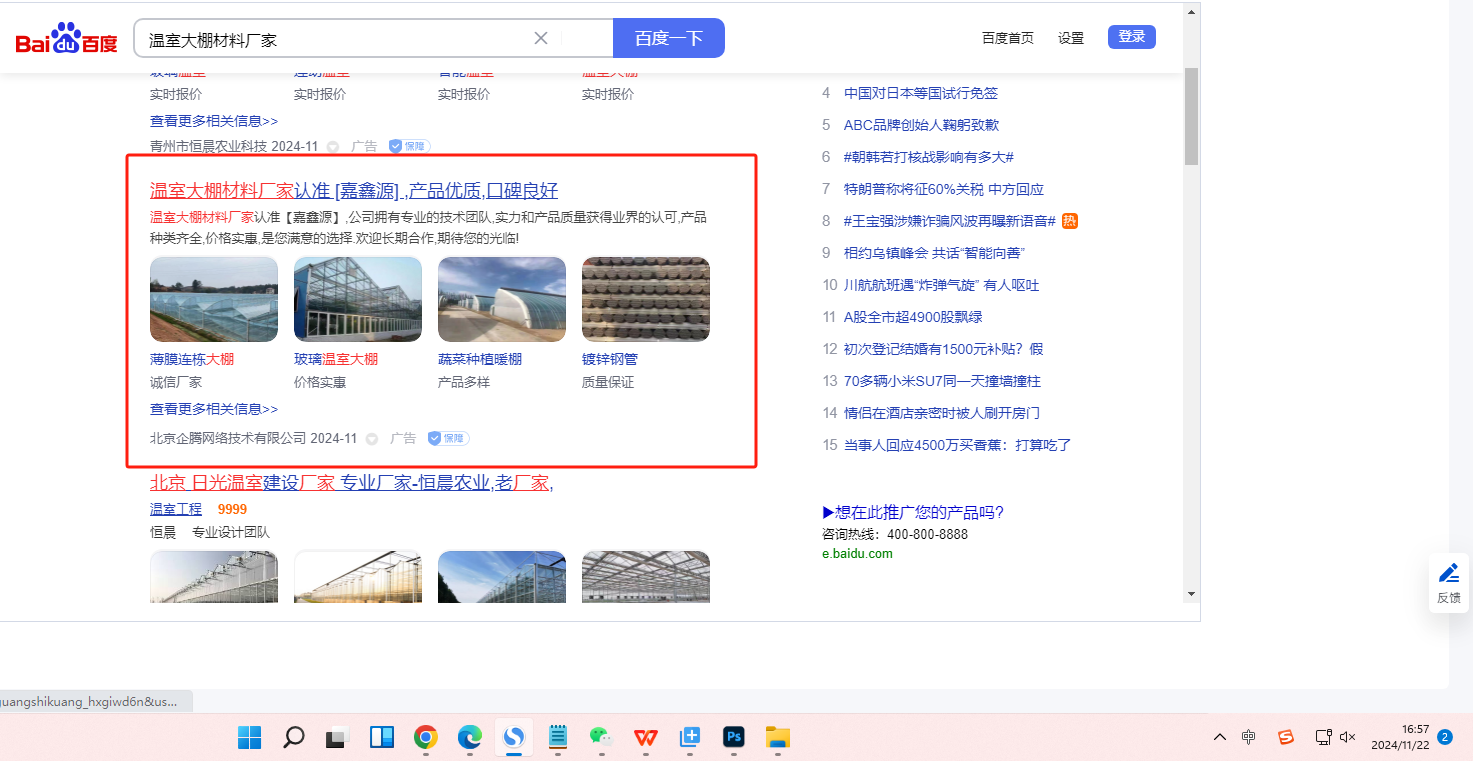
Task: Click the 保障 shield badge under 北京企腾 ad
Action: click(448, 438)
